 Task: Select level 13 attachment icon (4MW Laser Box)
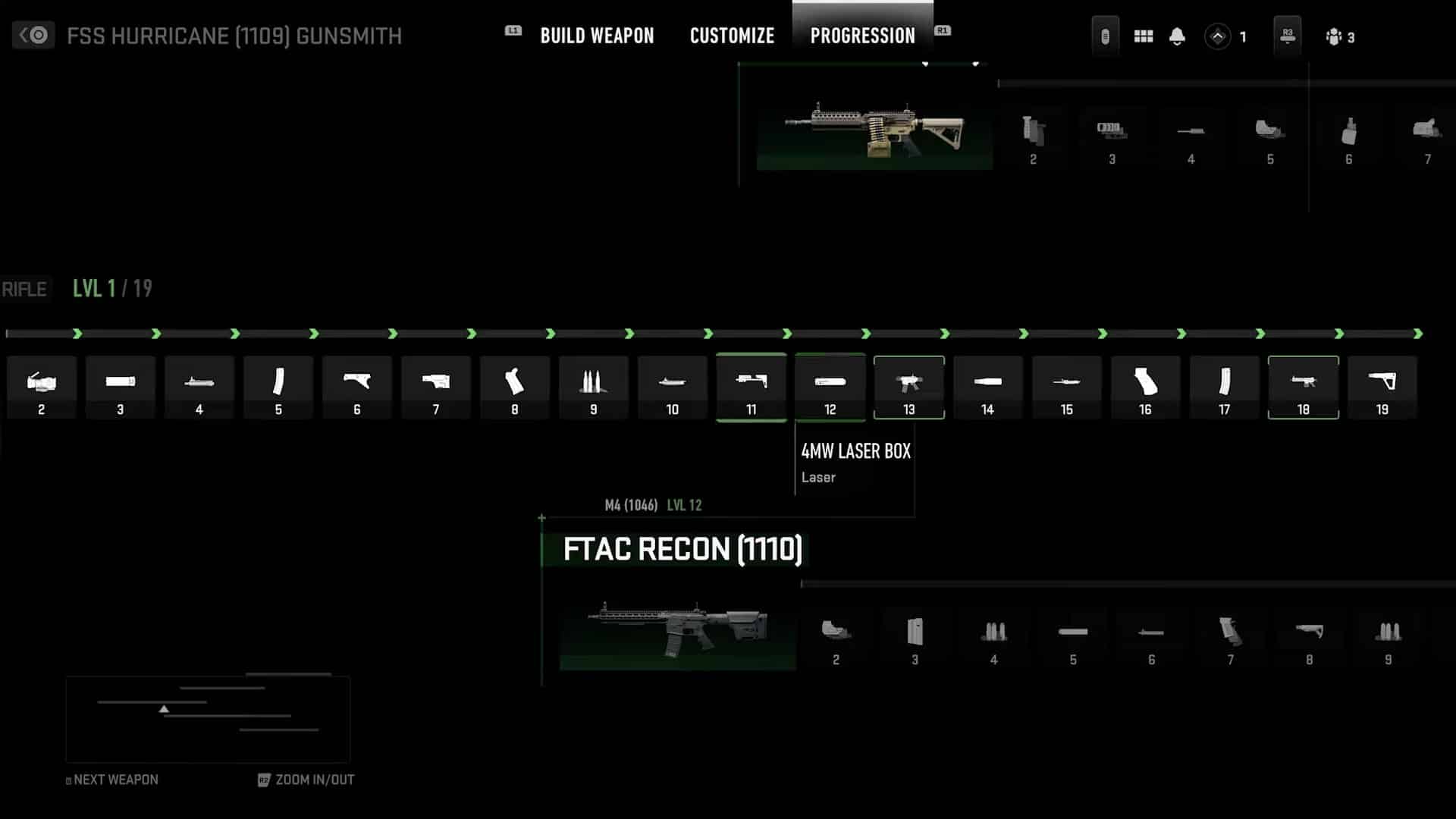click(908, 385)
